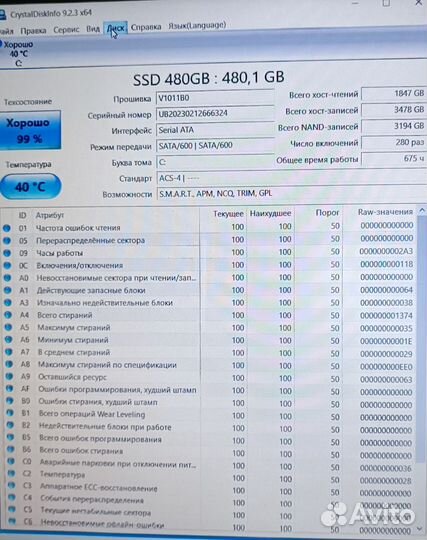Click power-on count value 280 раз
Viewport: 427px width, 540px height.
tap(394, 142)
